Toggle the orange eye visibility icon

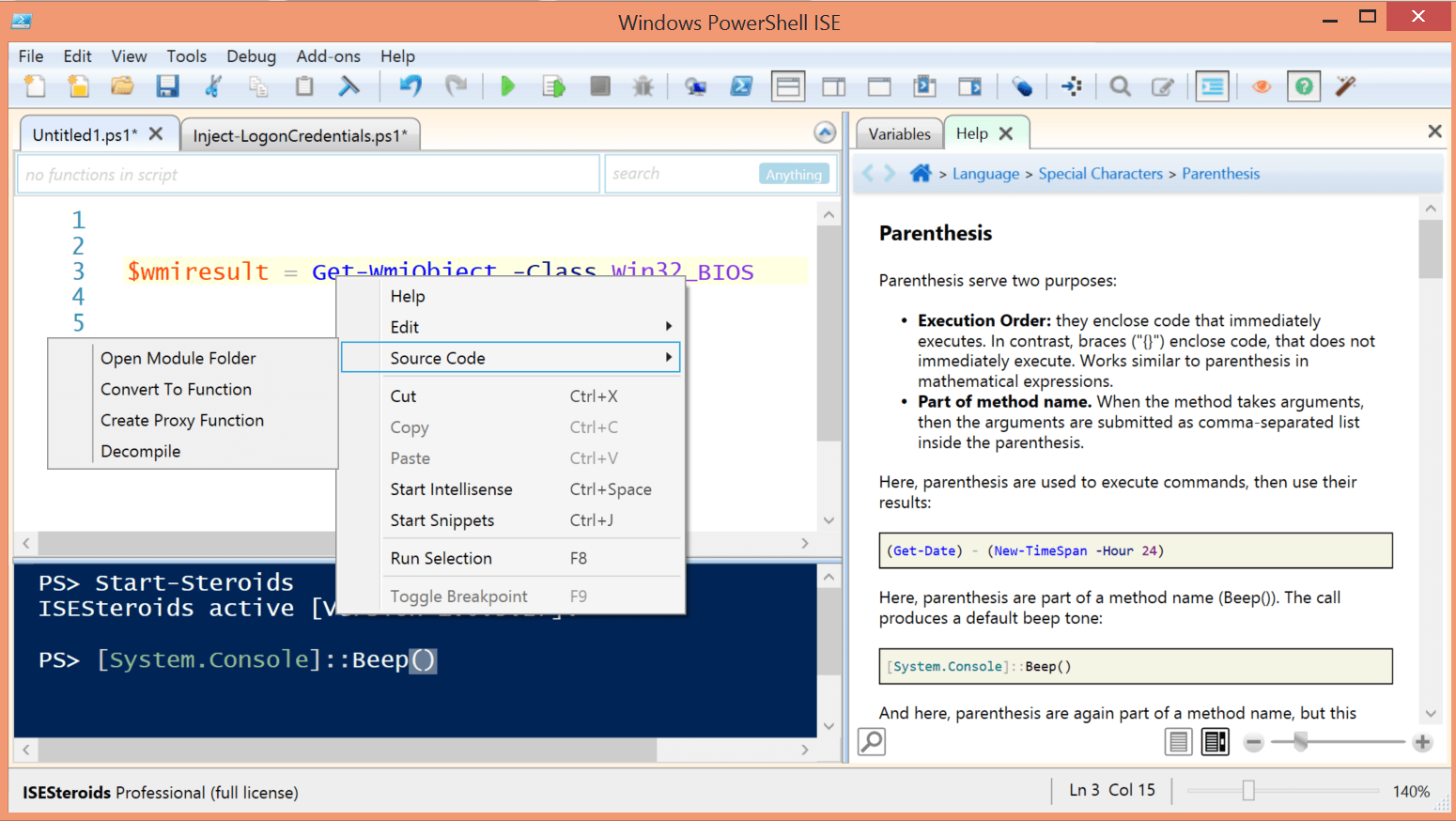click(1262, 86)
